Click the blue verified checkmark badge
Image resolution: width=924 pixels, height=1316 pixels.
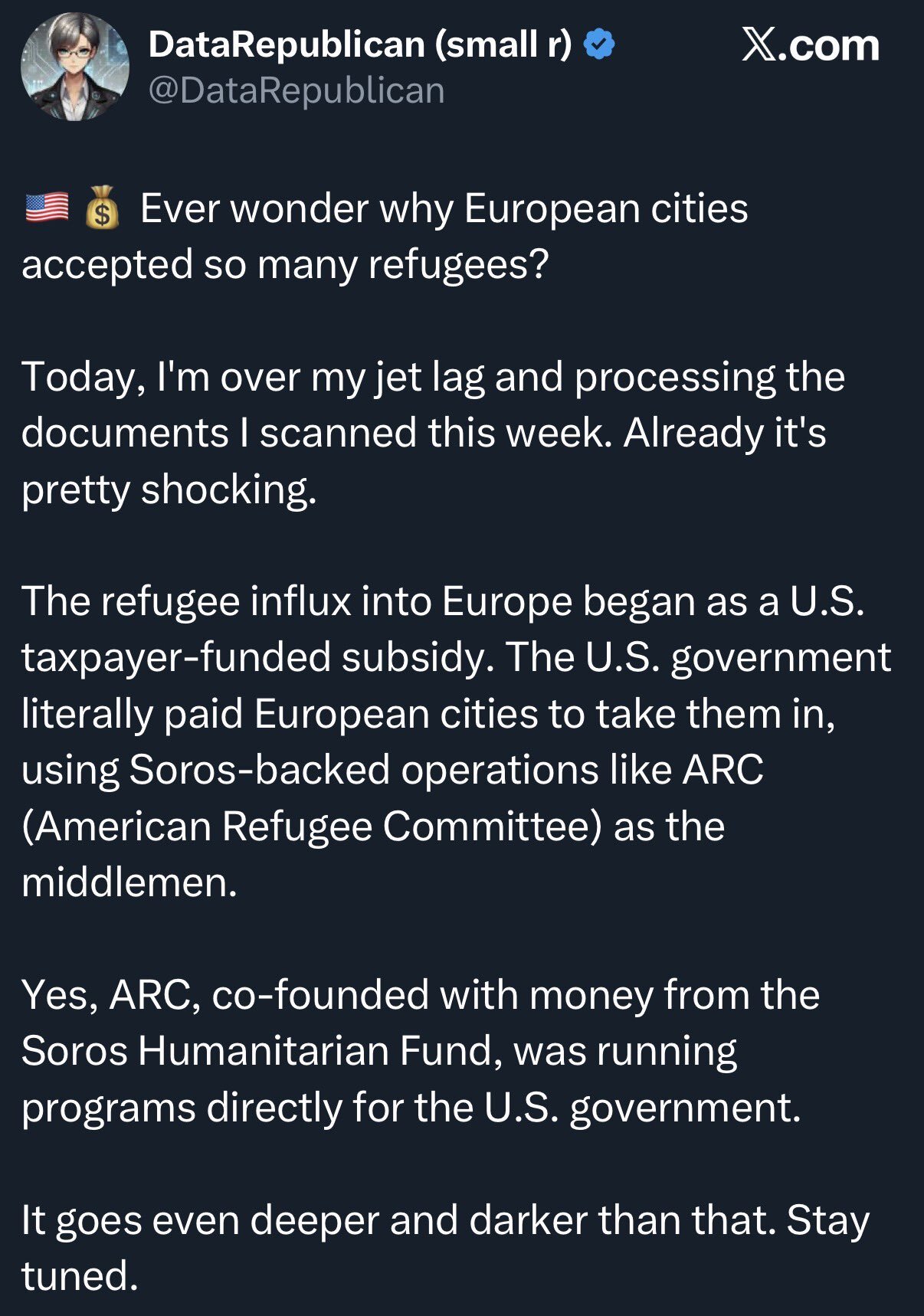[x=599, y=44]
